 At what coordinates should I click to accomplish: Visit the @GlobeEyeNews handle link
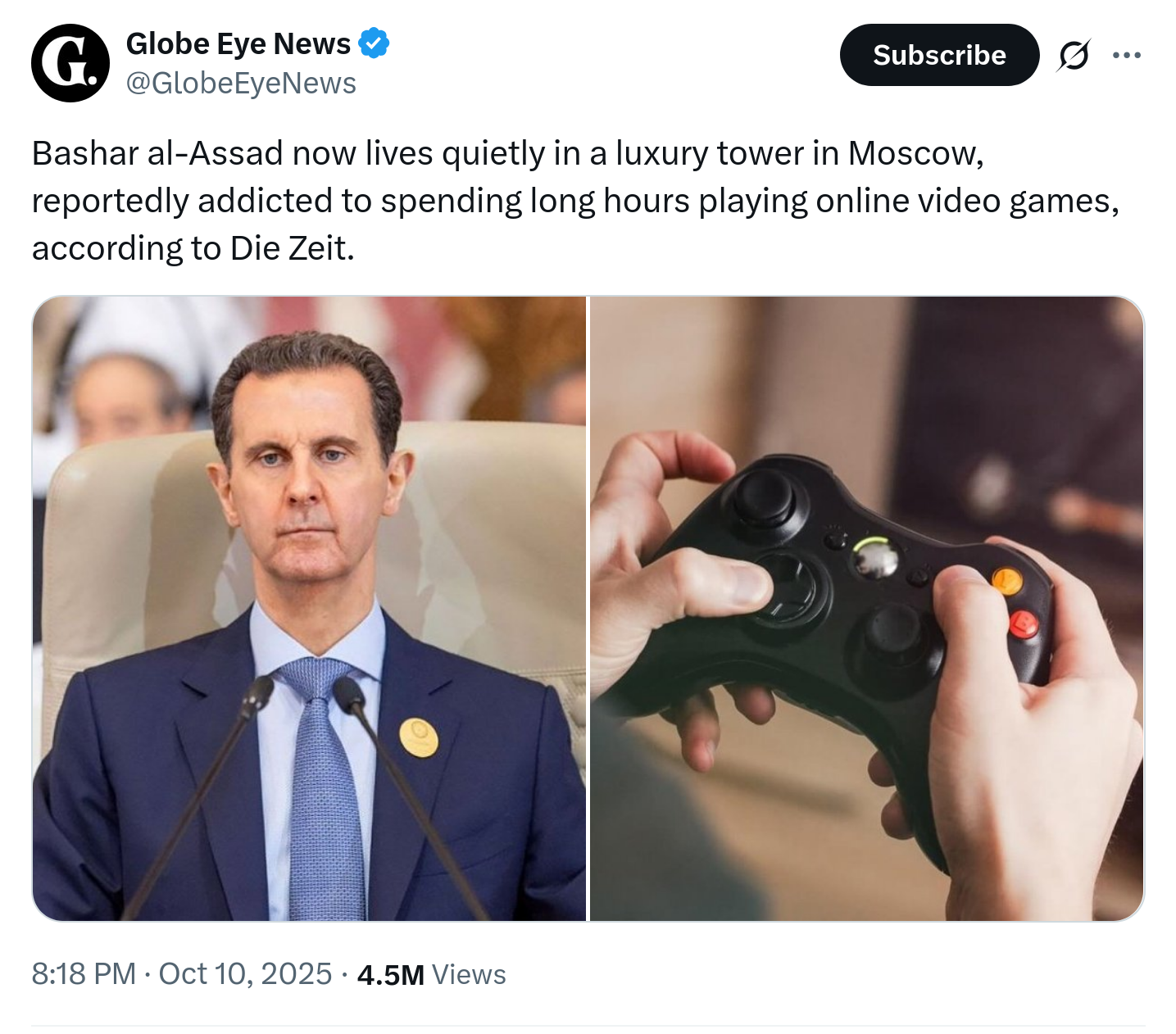click(x=242, y=84)
